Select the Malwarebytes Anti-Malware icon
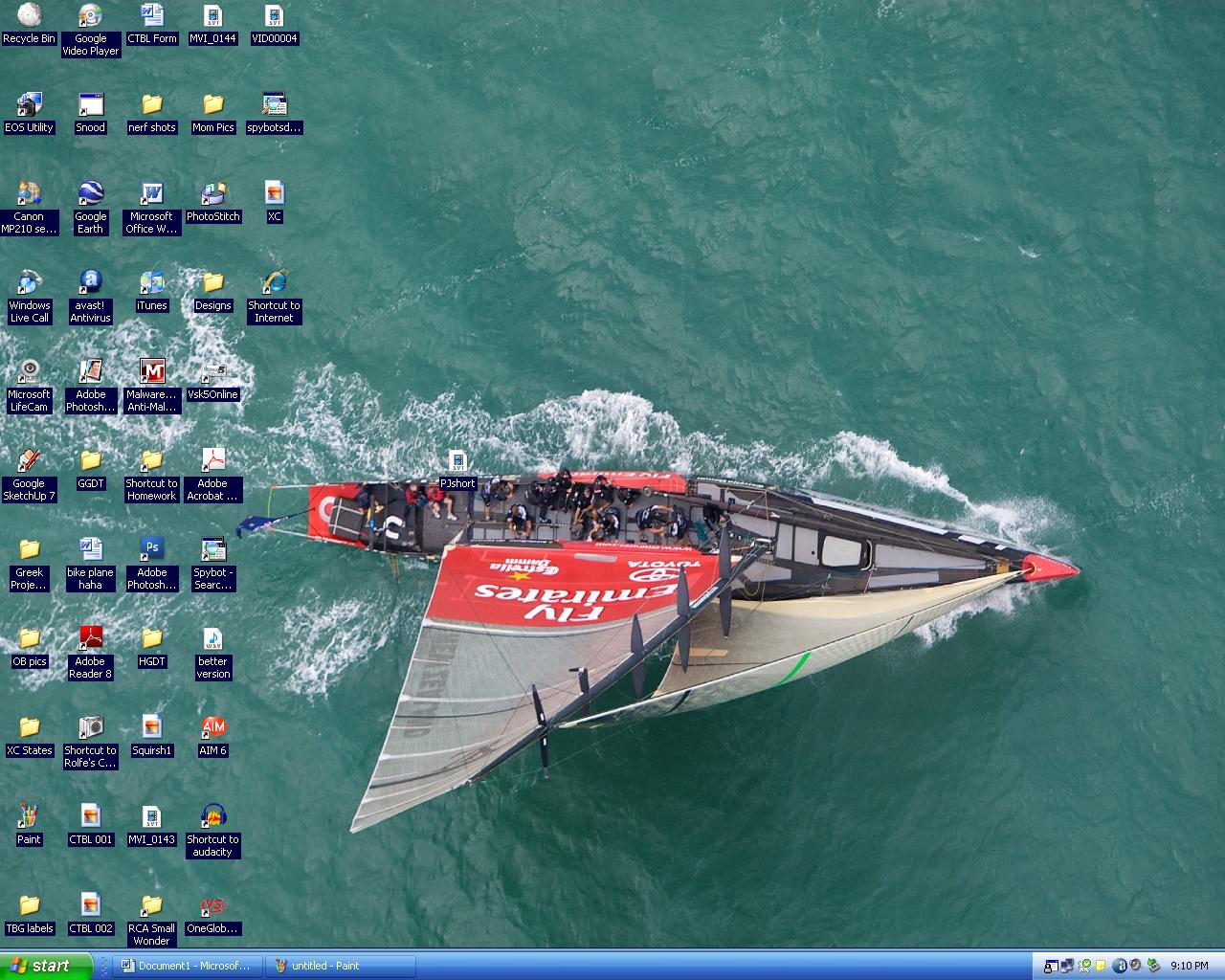Viewport: 1225px width, 980px height. pyautogui.click(x=151, y=372)
